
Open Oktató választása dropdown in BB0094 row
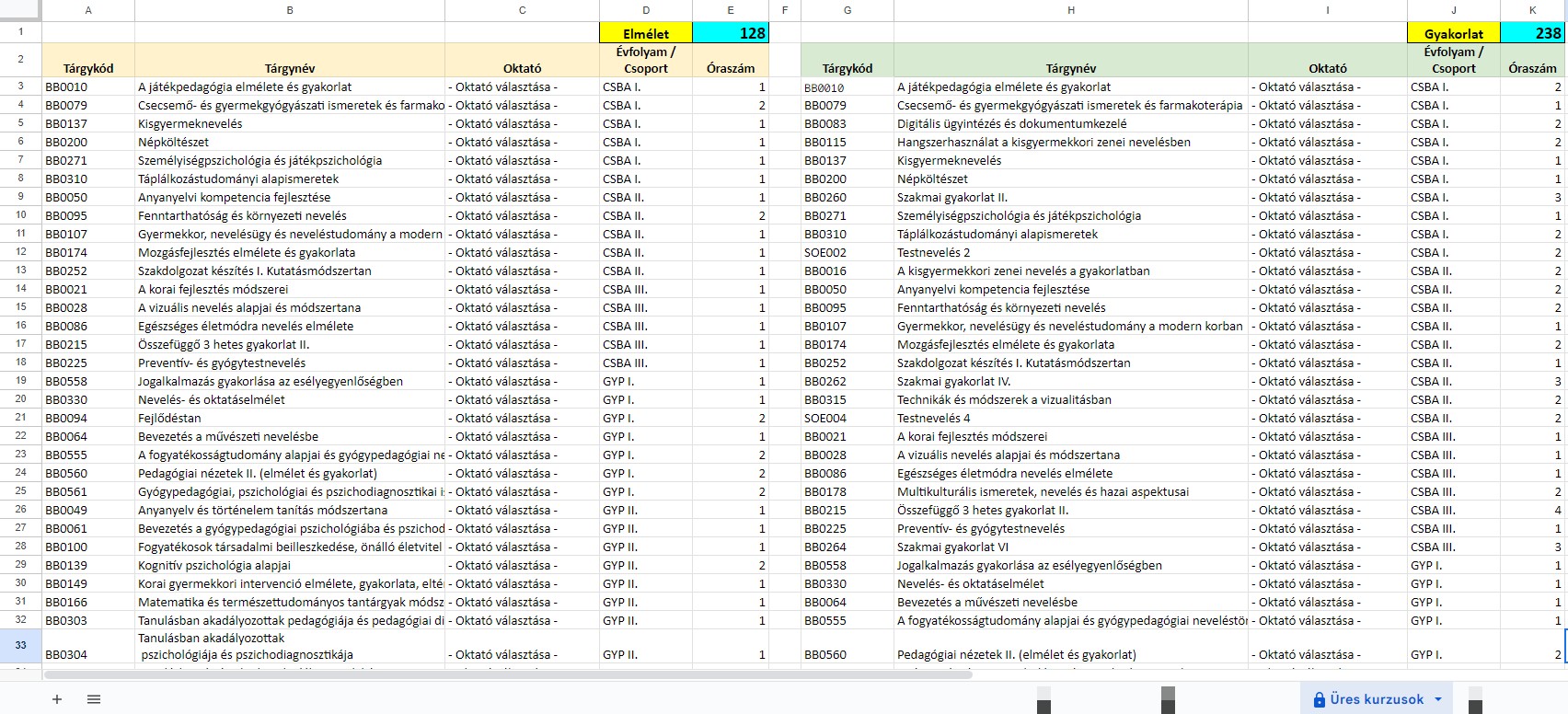click(x=523, y=418)
